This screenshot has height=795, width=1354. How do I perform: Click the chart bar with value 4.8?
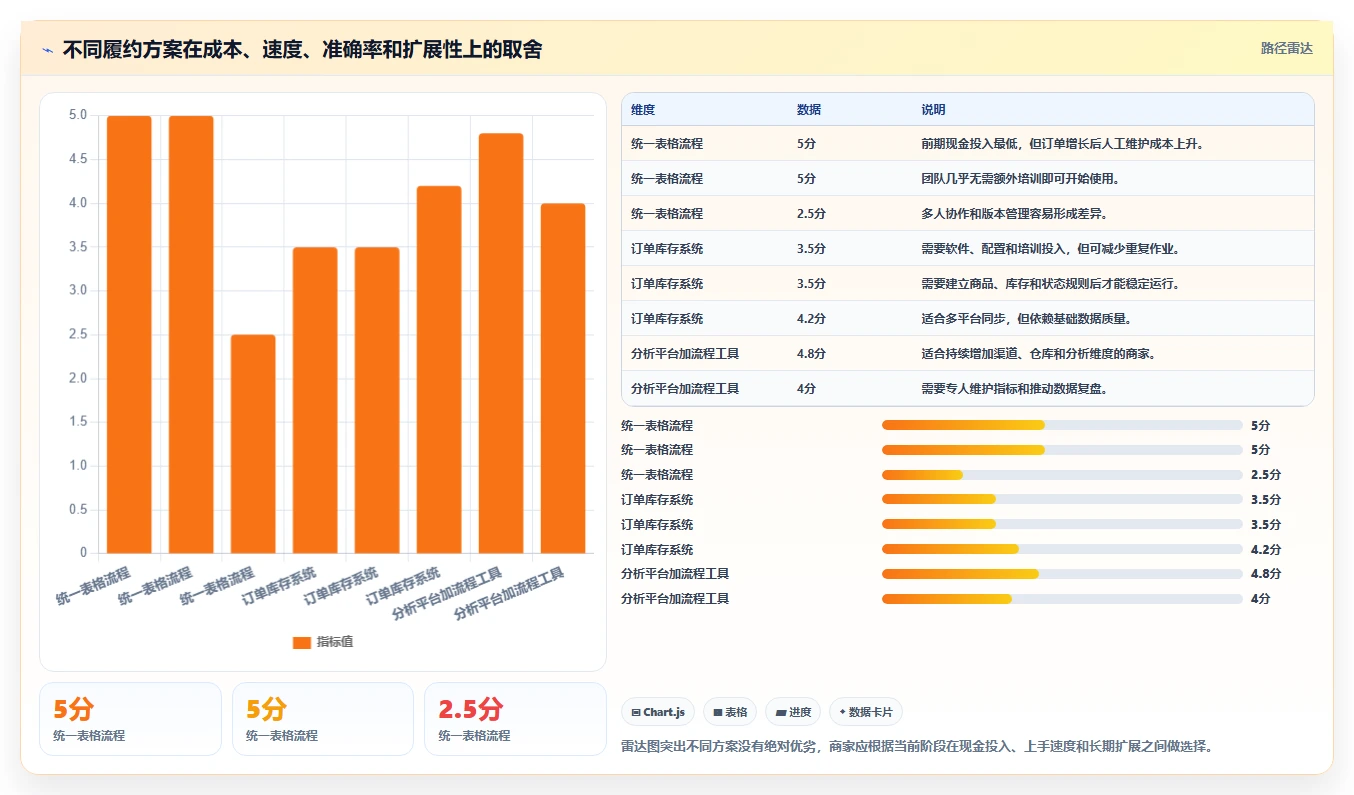tap(501, 343)
